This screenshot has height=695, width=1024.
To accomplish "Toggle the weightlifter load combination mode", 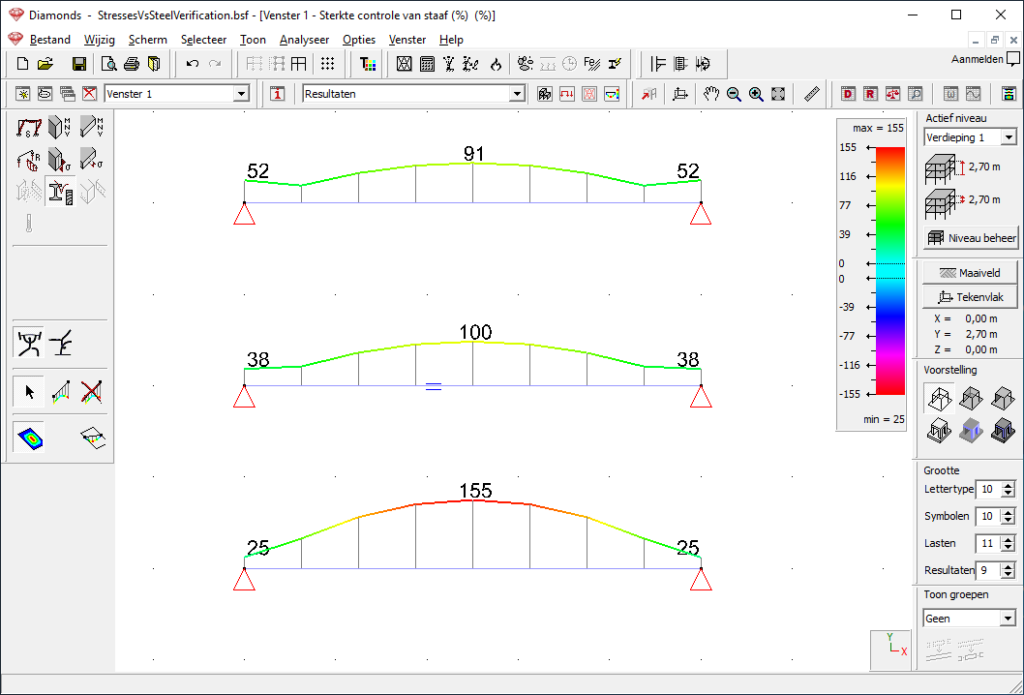I will [29, 343].
